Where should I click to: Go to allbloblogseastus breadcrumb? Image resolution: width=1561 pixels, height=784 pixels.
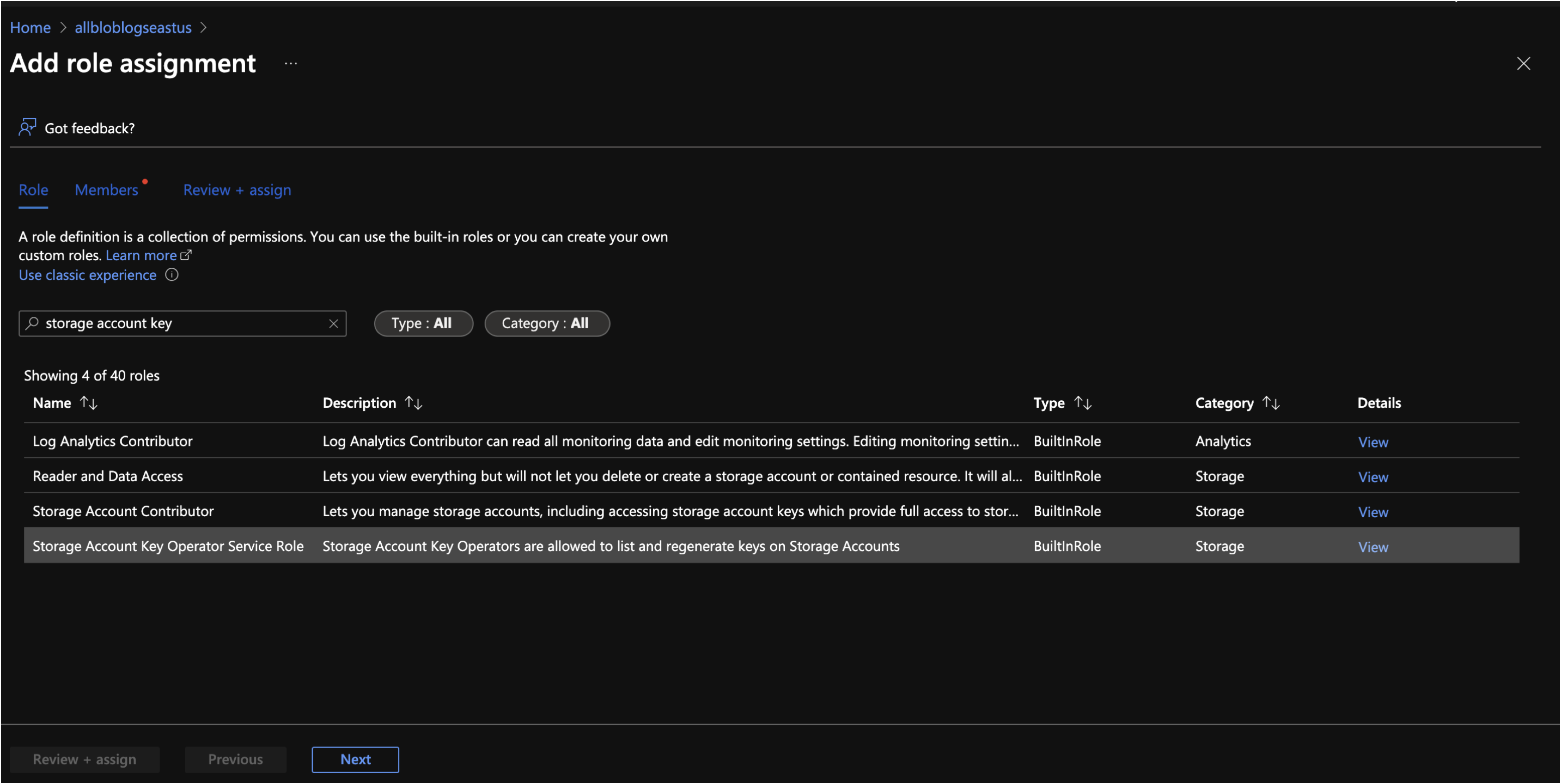[x=133, y=28]
